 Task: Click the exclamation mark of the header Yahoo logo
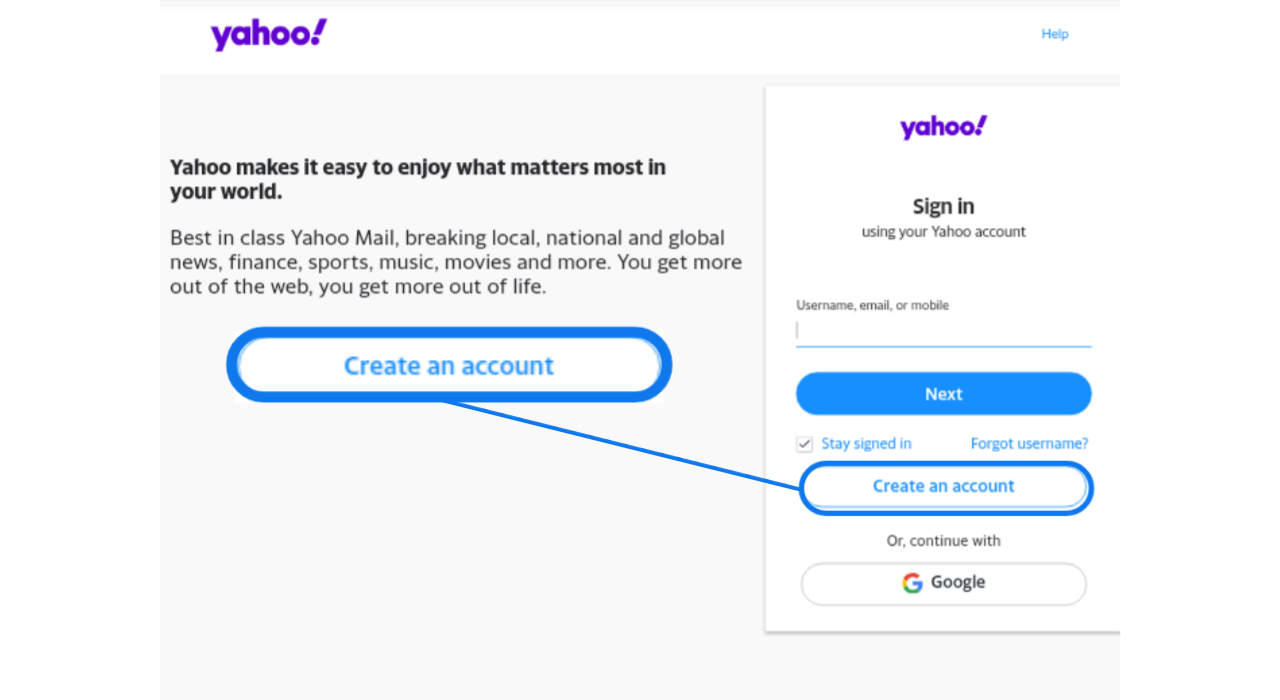(318, 33)
